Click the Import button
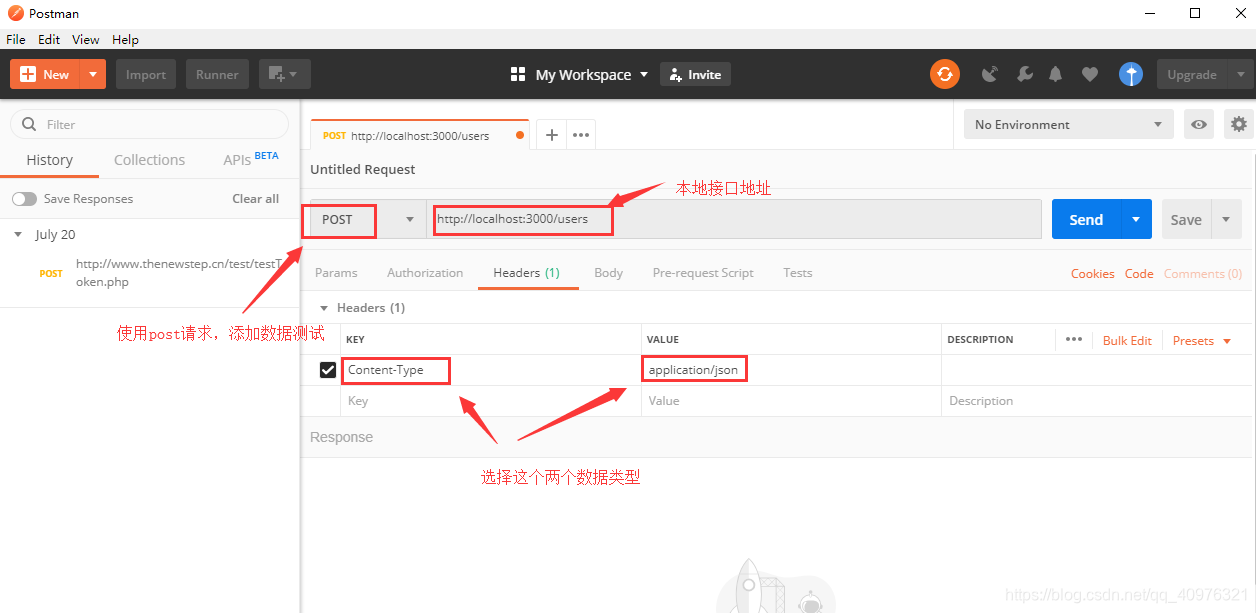 (x=146, y=74)
